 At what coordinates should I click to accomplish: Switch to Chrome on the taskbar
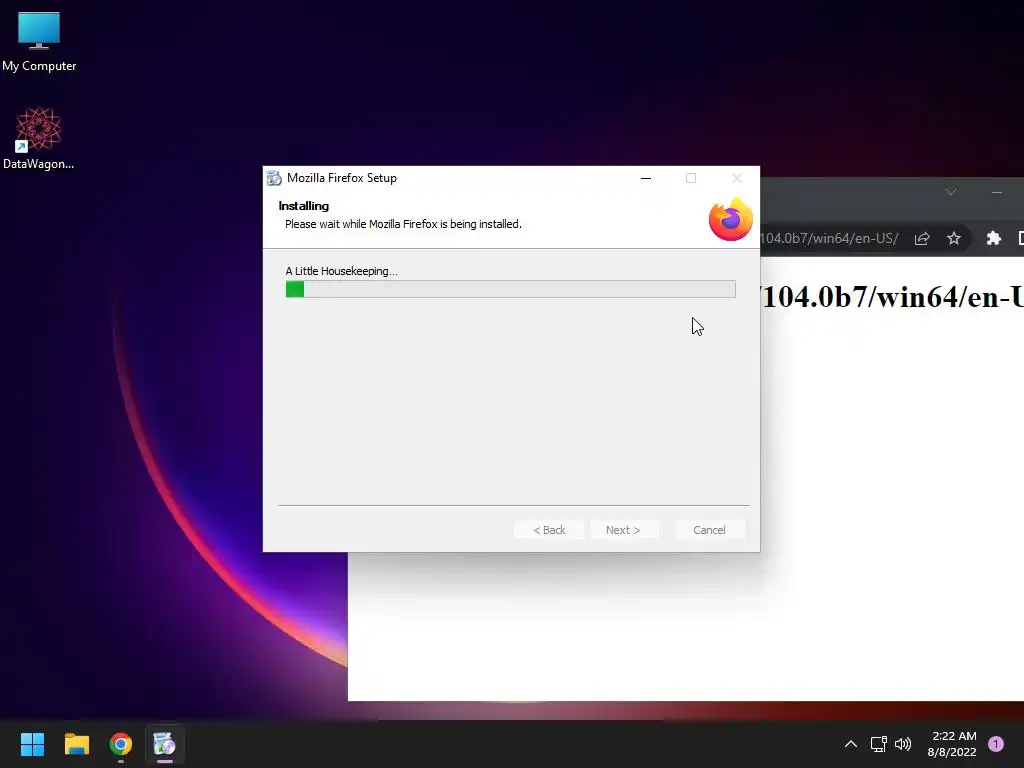click(x=121, y=744)
